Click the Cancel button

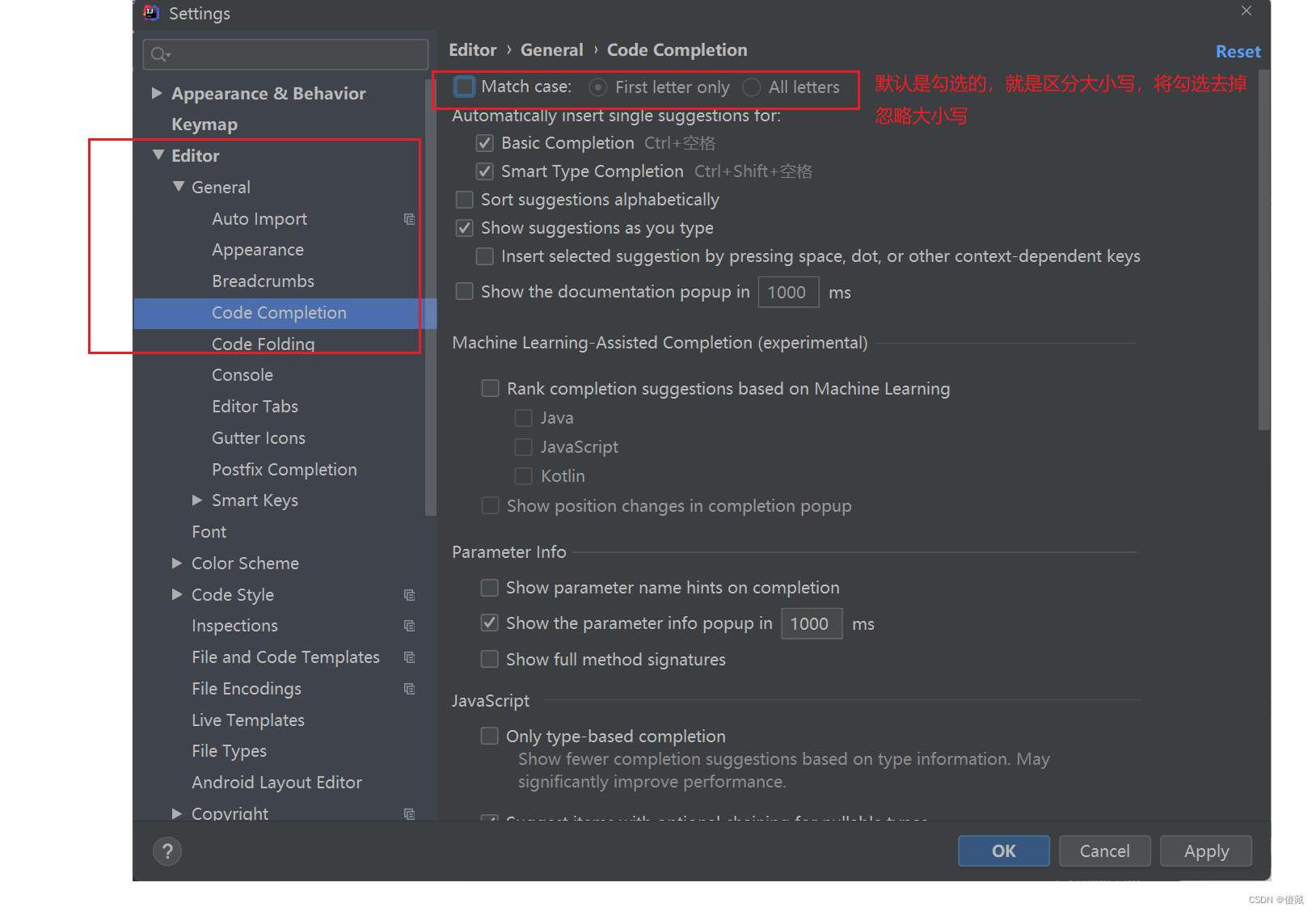1104,851
